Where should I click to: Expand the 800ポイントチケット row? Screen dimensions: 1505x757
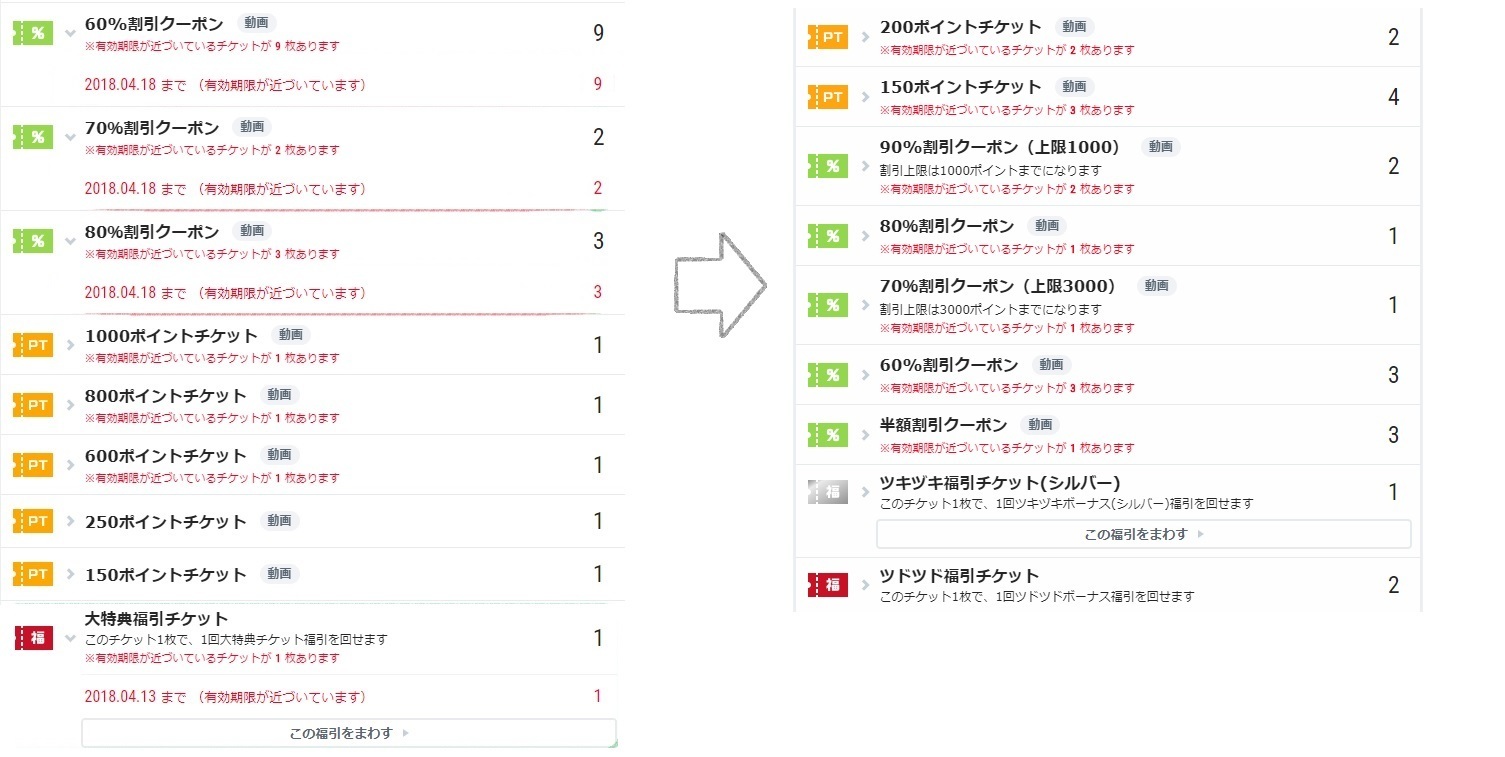pyautogui.click(x=70, y=406)
